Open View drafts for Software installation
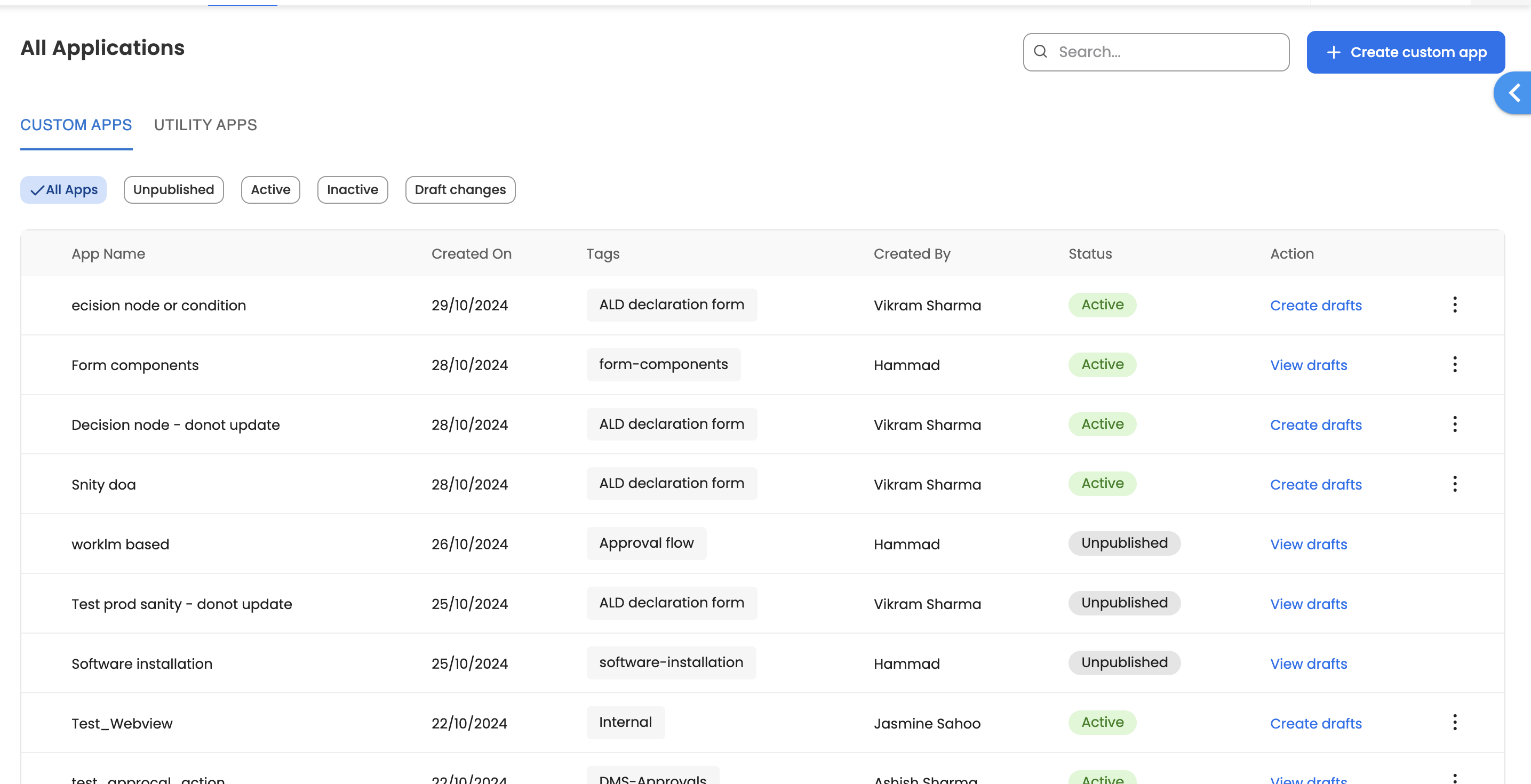The width and height of the screenshot is (1531, 784). tap(1308, 663)
